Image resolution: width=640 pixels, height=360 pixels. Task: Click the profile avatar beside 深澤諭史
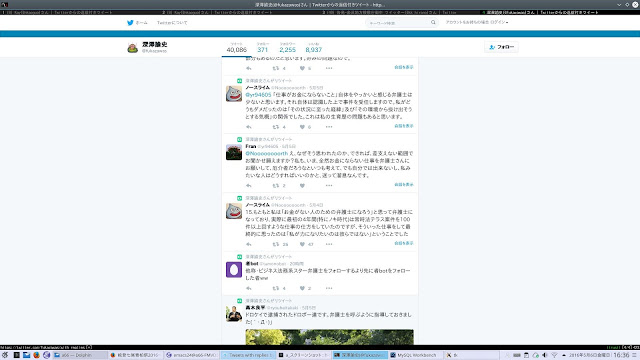click(x=133, y=48)
